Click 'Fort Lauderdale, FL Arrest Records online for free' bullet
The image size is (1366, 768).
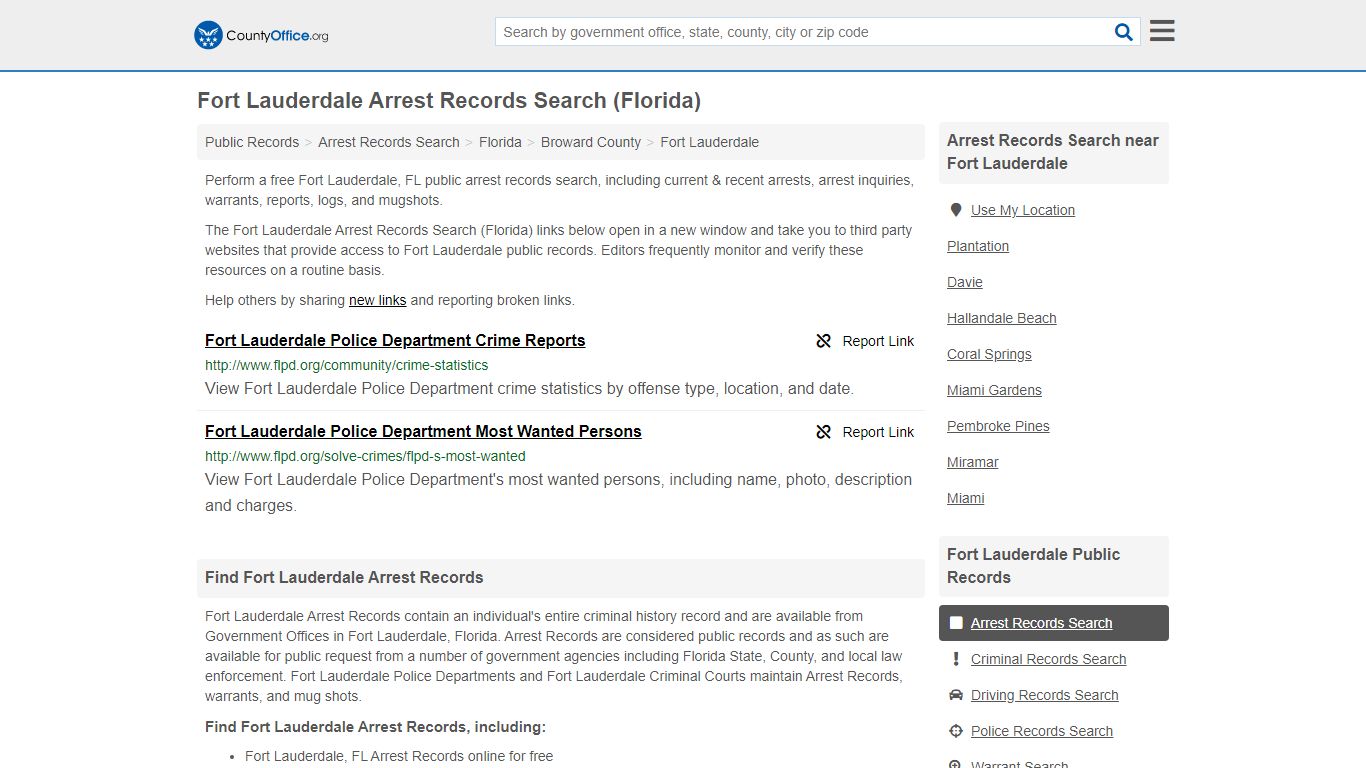pyautogui.click(x=399, y=756)
